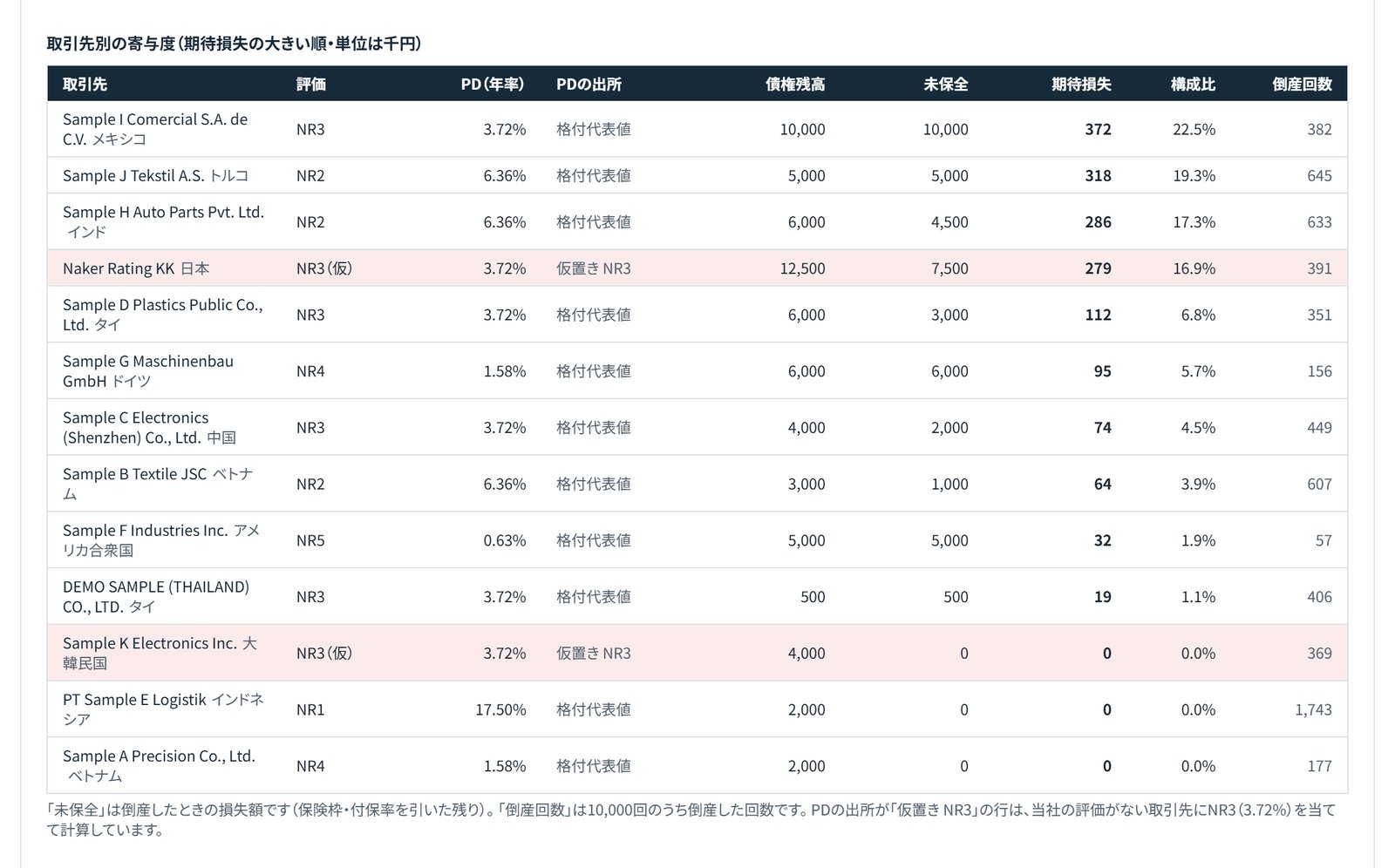1395x868 pixels.
Task: Click the 仮置き NR3 cell in Naker row
Action: [x=594, y=268]
